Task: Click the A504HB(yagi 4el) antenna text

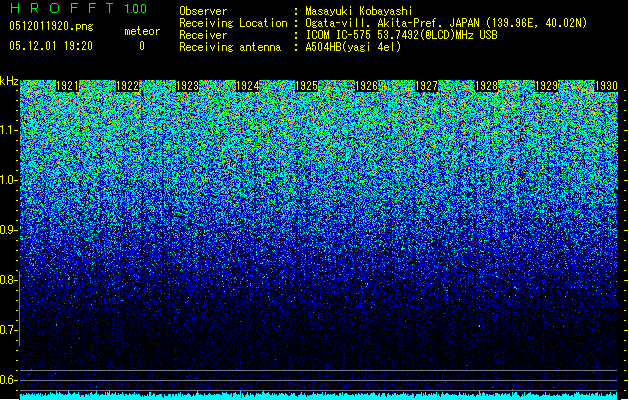Action: point(353,47)
